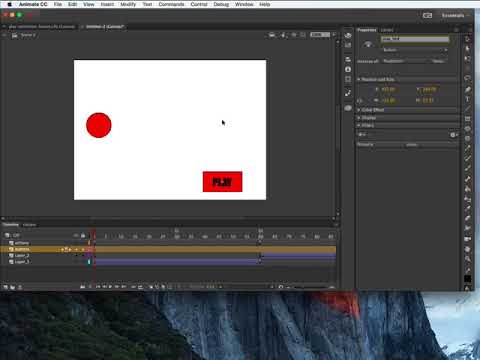
Task: Toggle lock column icon in timeline header
Action: click(x=83, y=236)
